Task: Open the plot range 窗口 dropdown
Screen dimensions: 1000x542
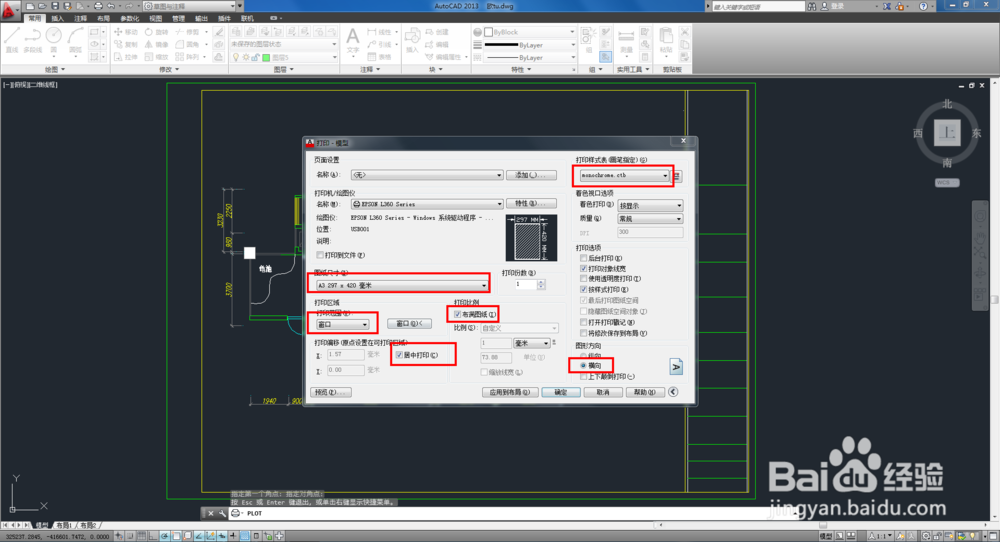Action: coord(342,325)
